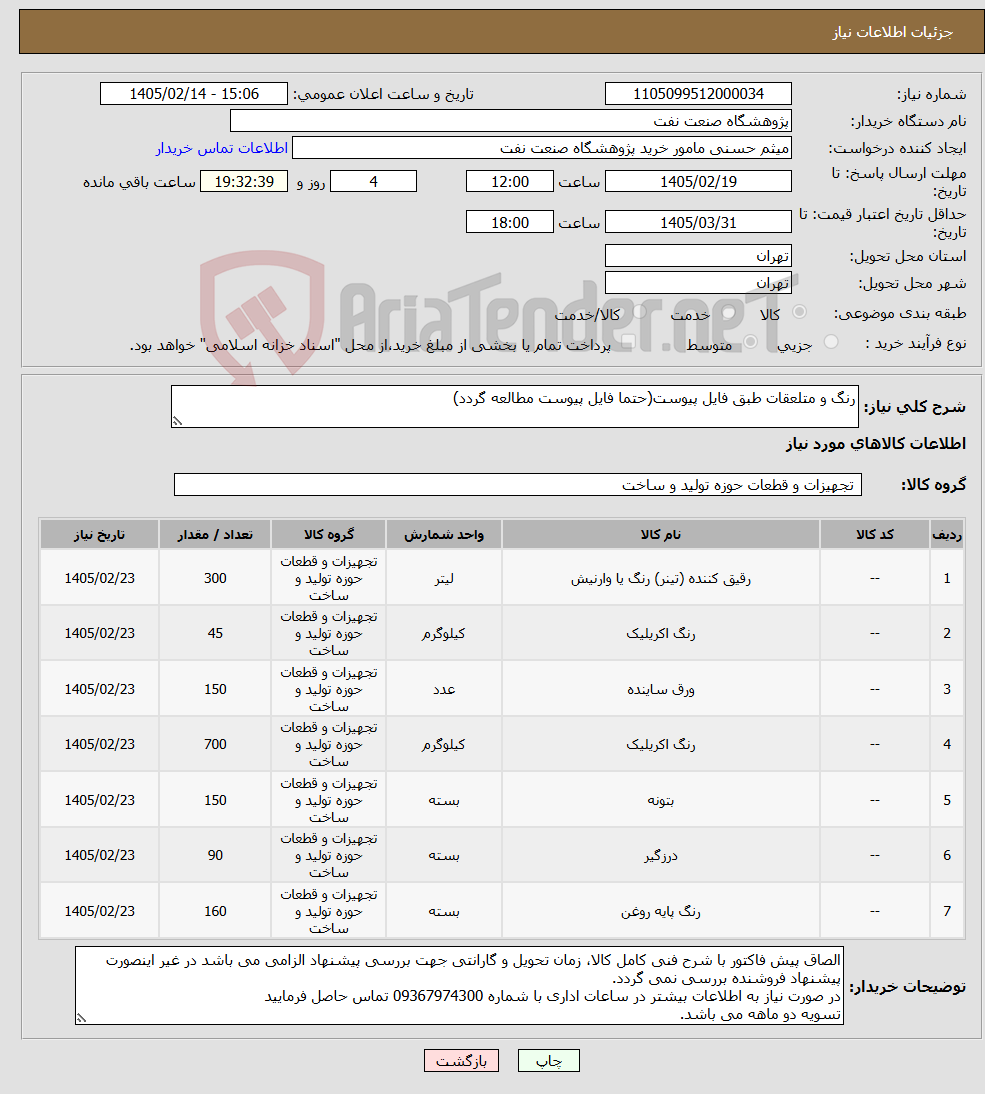Viewport: 985px width, 1094px height.
Task: Click the price validity date 1405/03/31 field
Action: click(x=698, y=222)
